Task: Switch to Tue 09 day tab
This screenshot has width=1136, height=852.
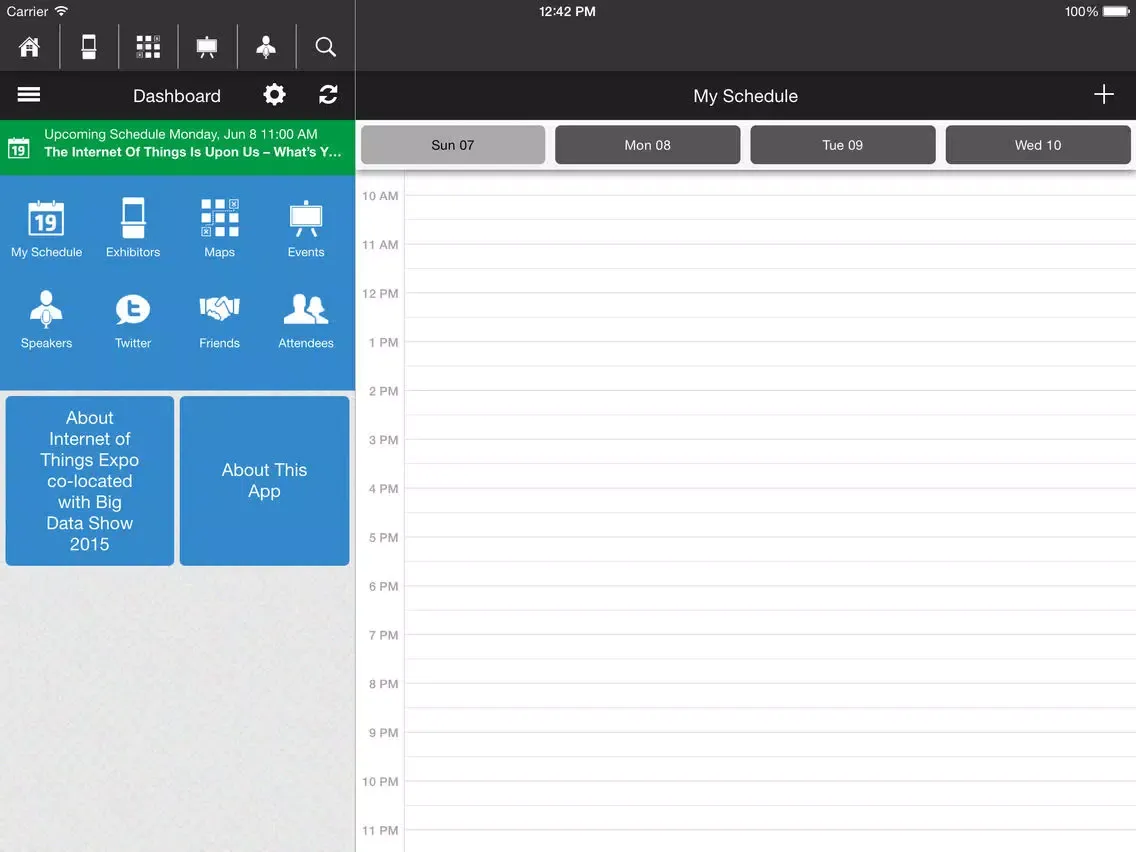Action: [x=843, y=145]
